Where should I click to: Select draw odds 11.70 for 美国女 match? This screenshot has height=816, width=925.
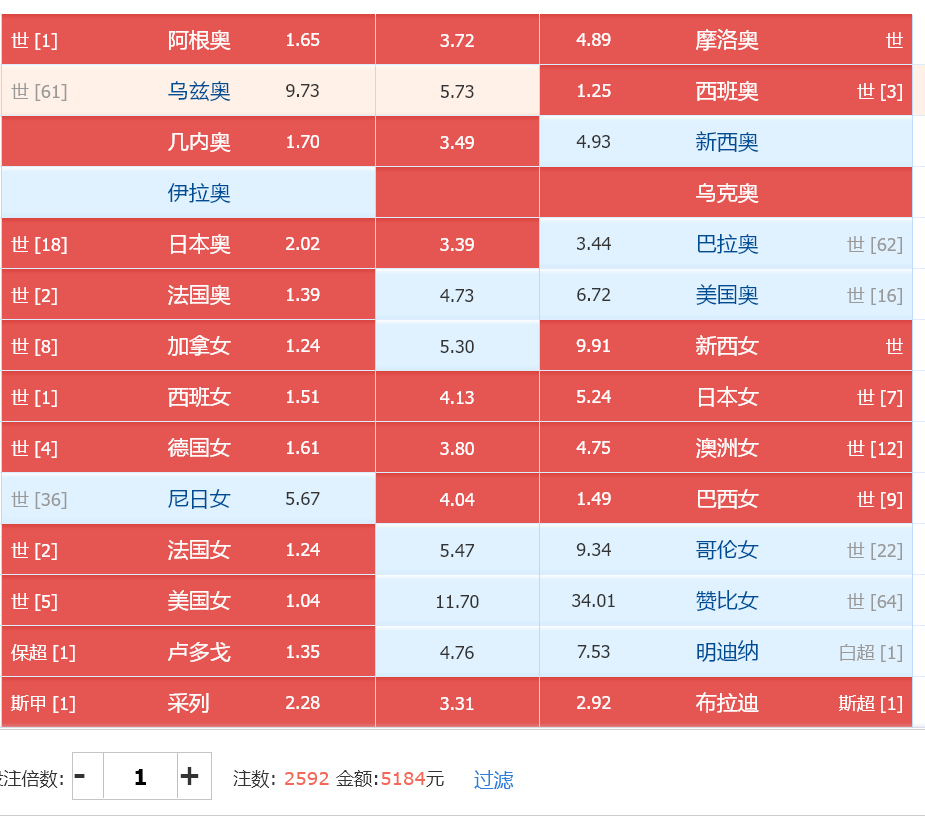pyautogui.click(x=457, y=601)
